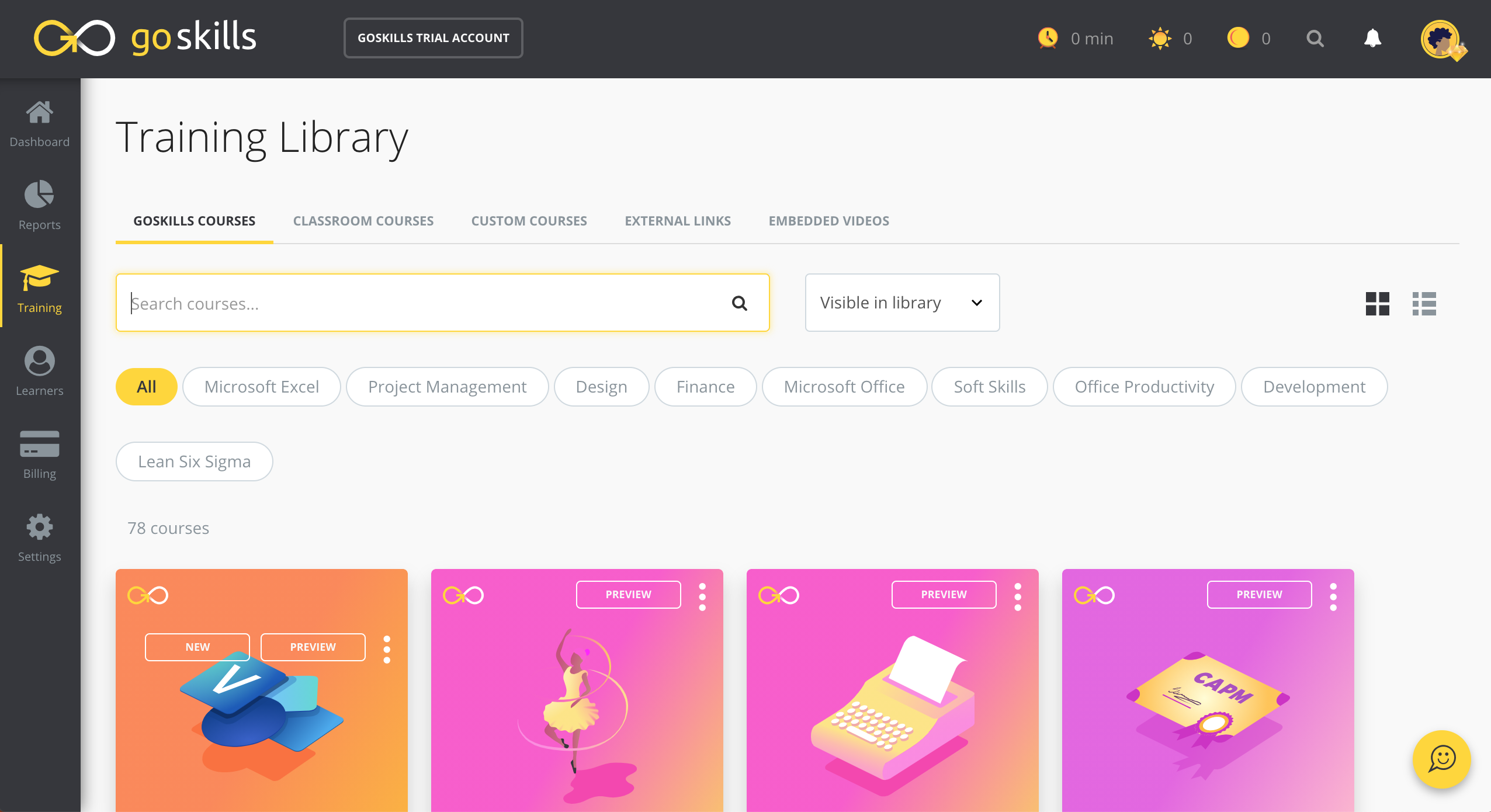Submit search with the search-box magnifier
The width and height of the screenshot is (1491, 812).
(x=740, y=303)
